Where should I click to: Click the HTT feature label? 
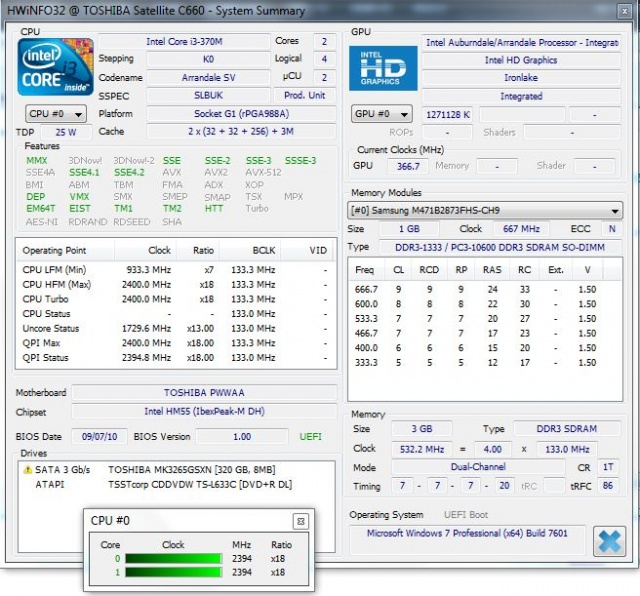pyautogui.click(x=214, y=209)
